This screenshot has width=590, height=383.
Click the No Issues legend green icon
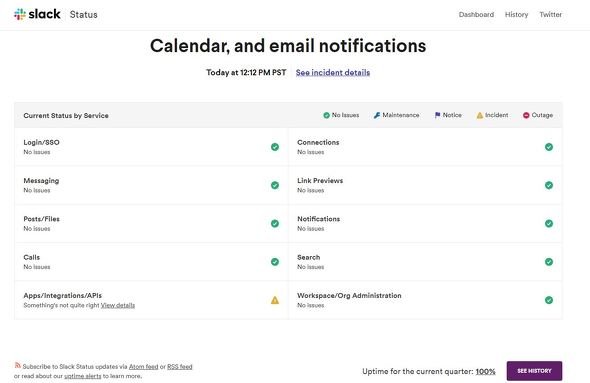tap(327, 115)
